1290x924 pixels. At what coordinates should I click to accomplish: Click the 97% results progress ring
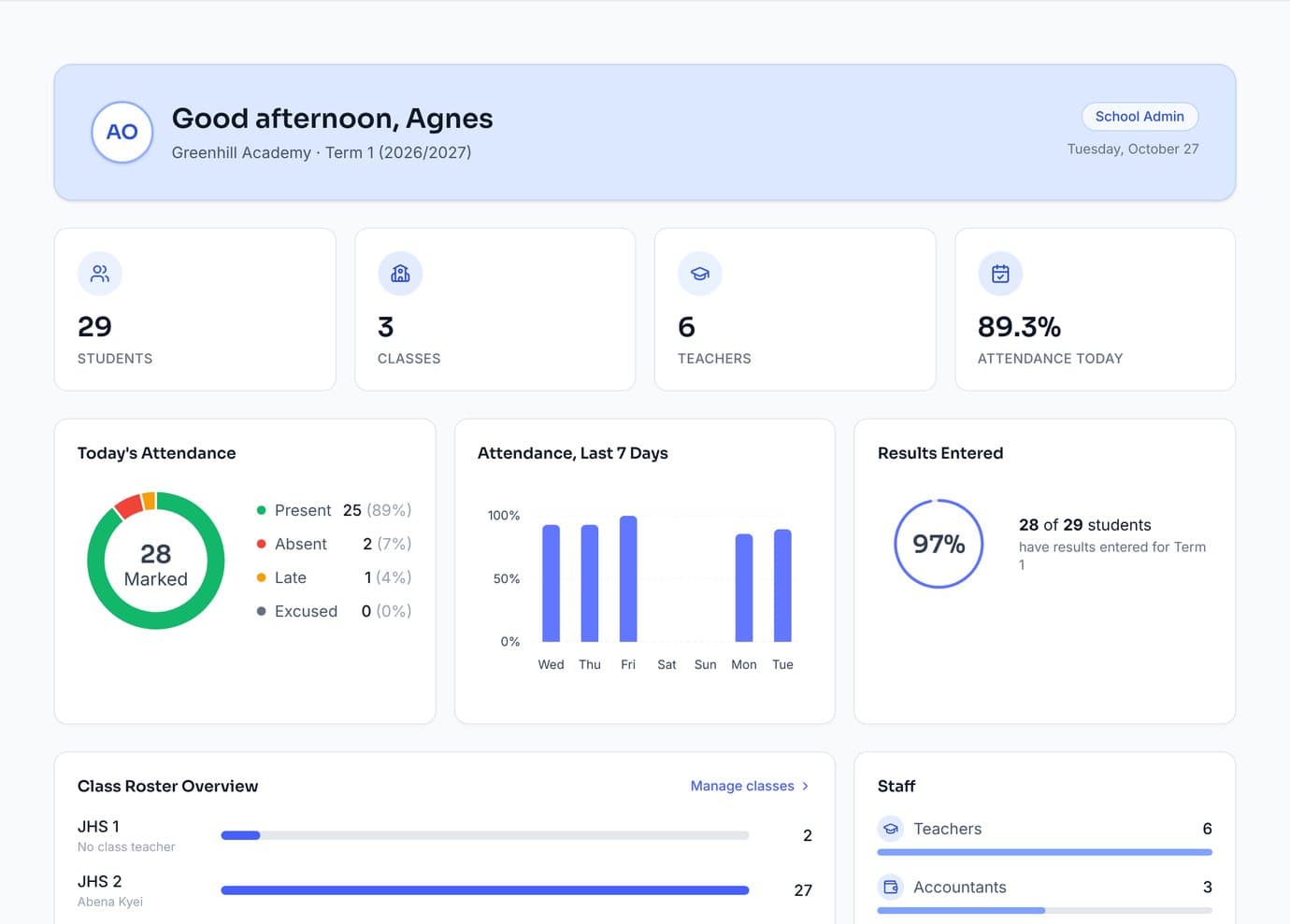(x=939, y=544)
